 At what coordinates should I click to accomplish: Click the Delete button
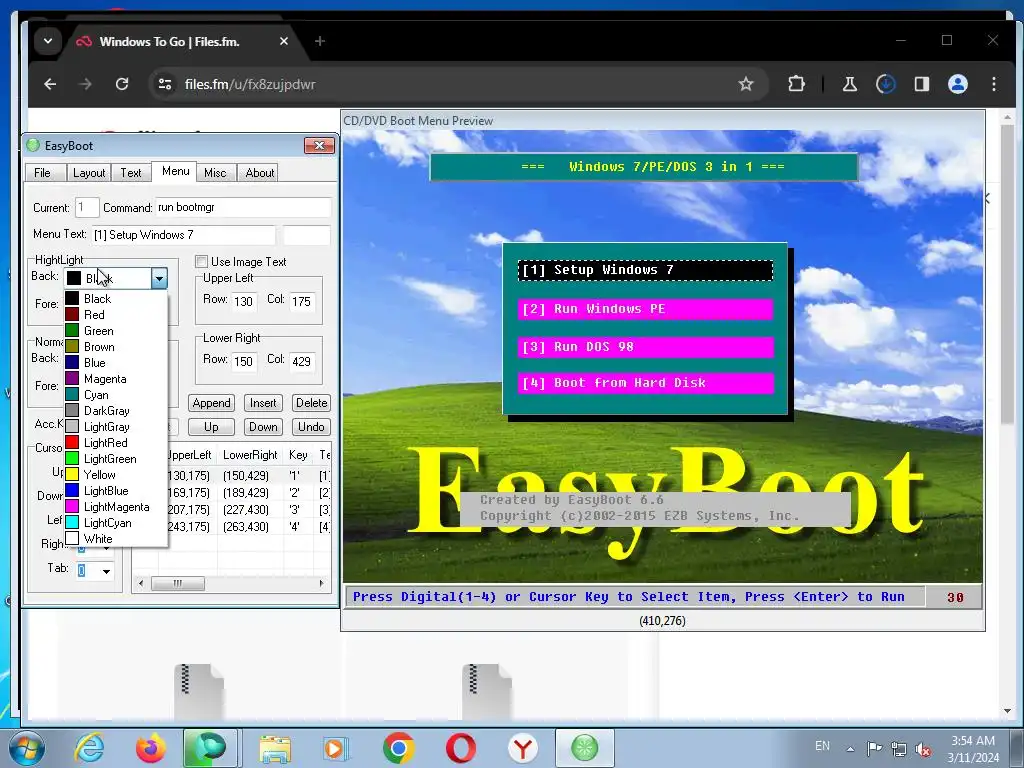pos(312,403)
